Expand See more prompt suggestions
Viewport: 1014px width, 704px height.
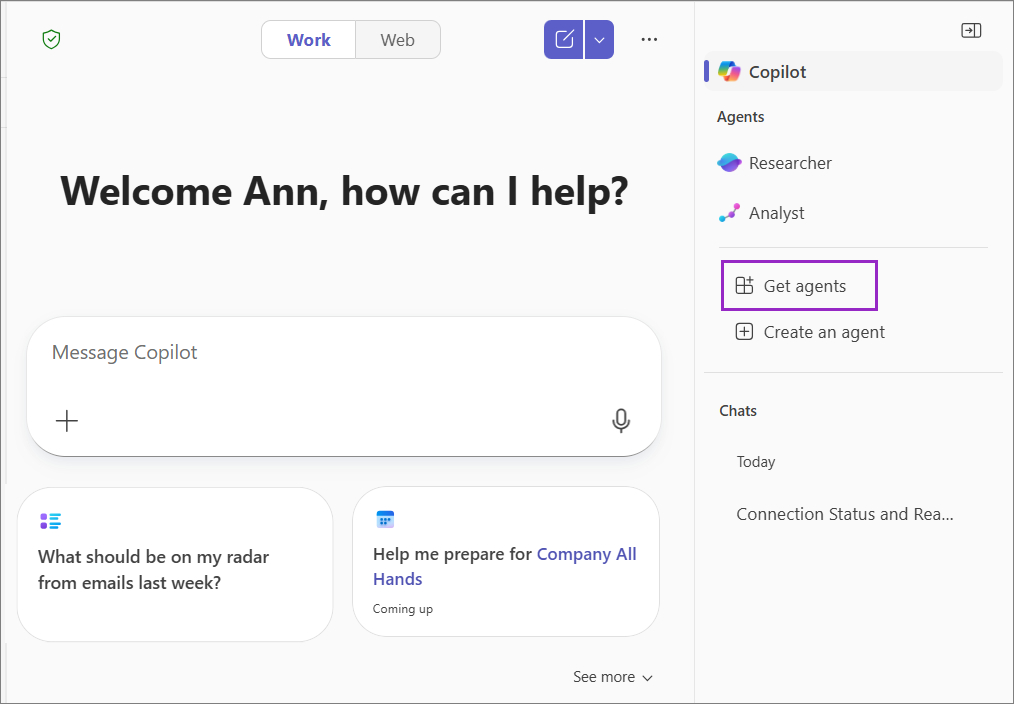[612, 677]
